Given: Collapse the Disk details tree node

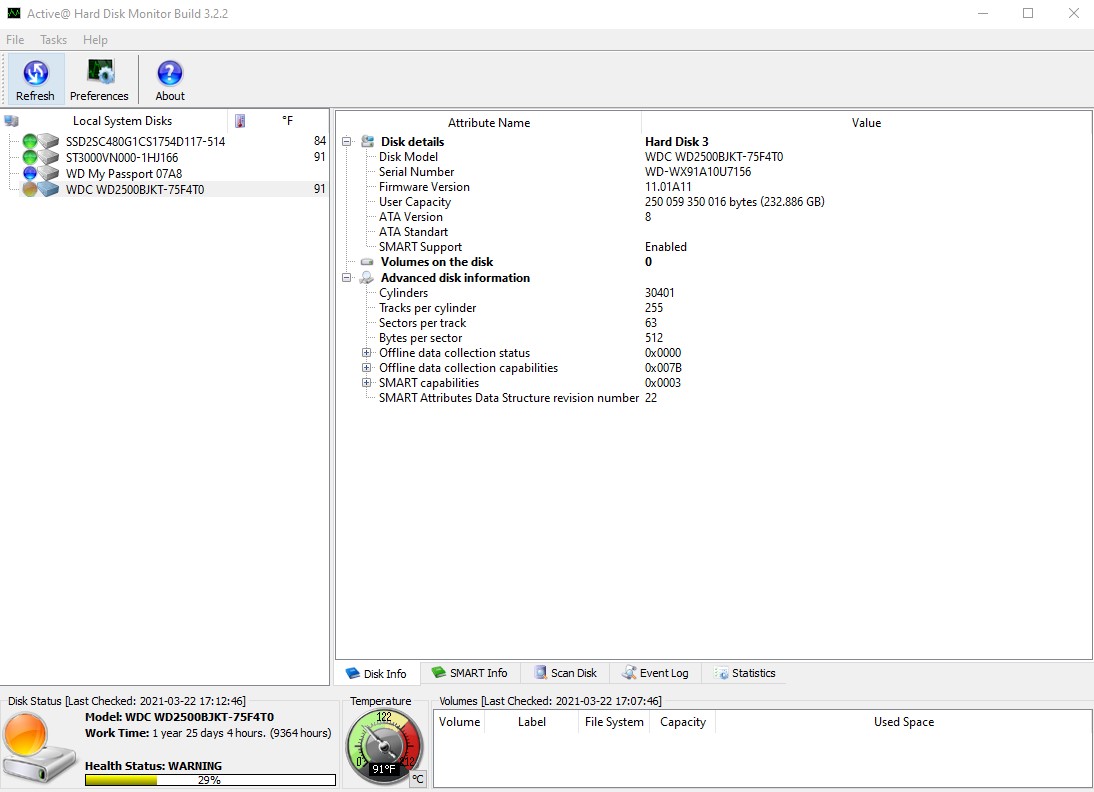Looking at the screenshot, I should (x=347, y=141).
